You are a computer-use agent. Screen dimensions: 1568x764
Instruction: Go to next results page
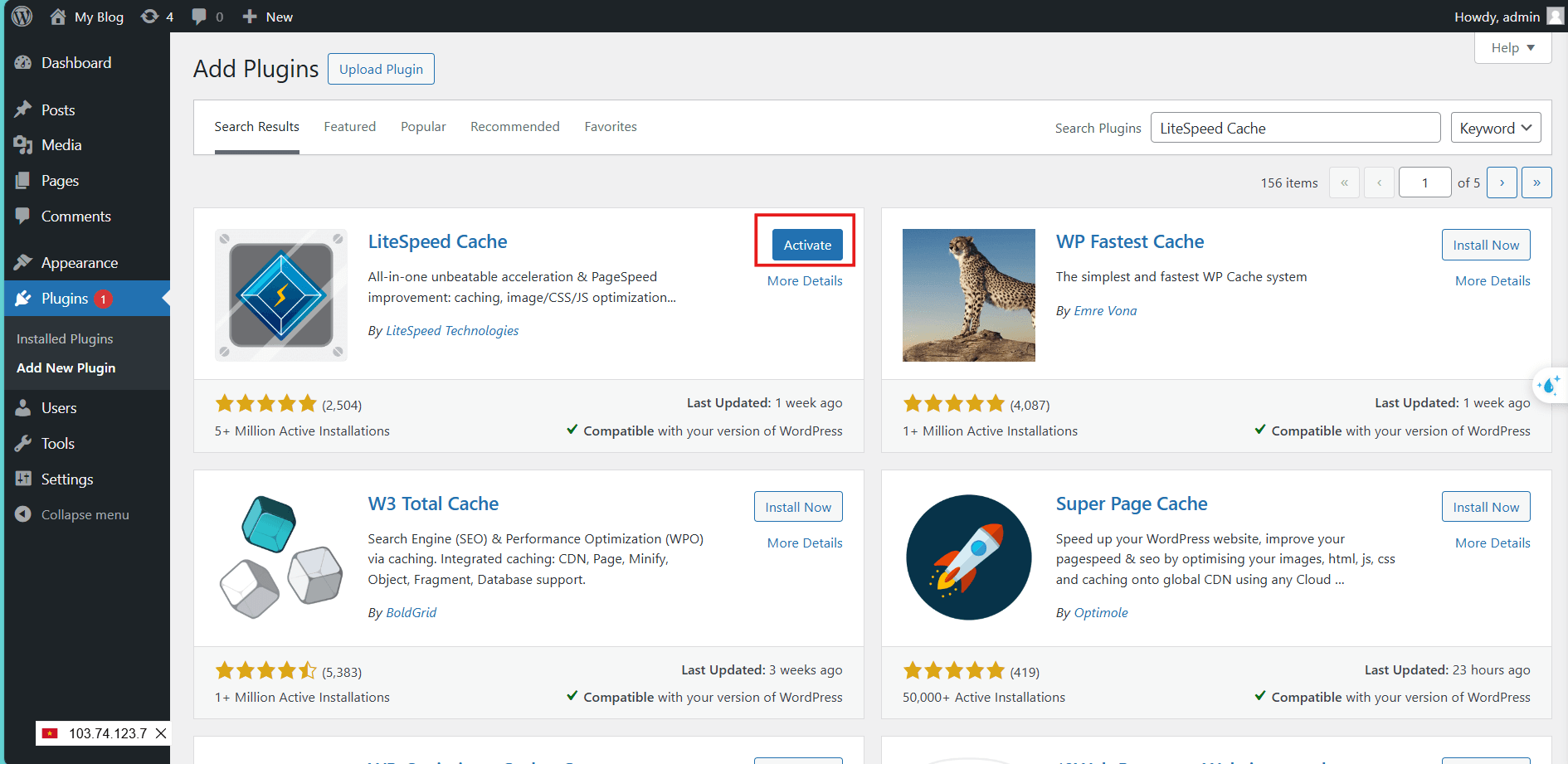(x=1502, y=182)
